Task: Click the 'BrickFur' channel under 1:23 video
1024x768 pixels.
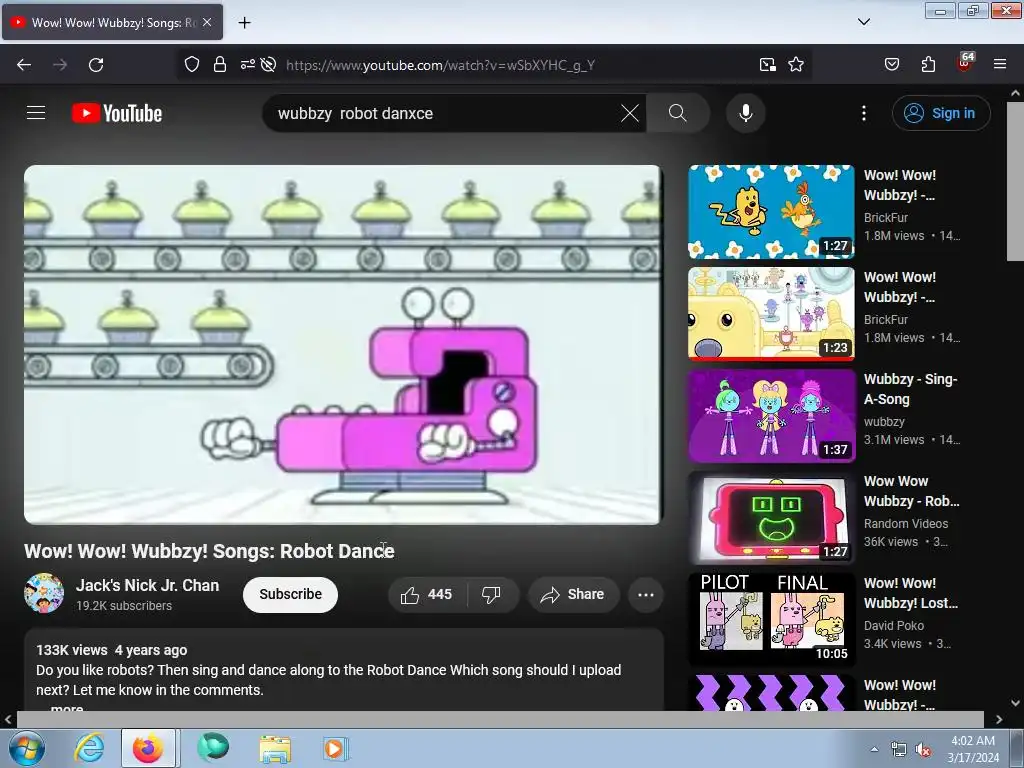Action: click(x=886, y=319)
